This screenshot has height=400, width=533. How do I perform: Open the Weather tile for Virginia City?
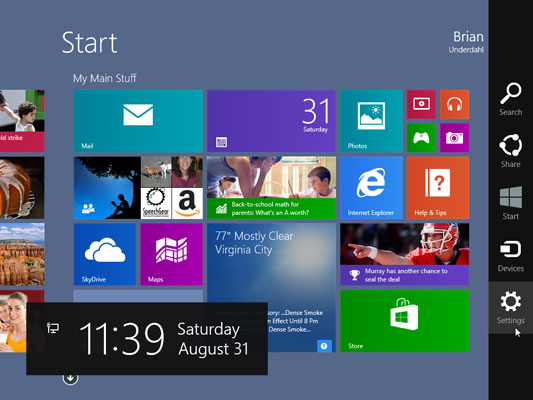(x=271, y=288)
